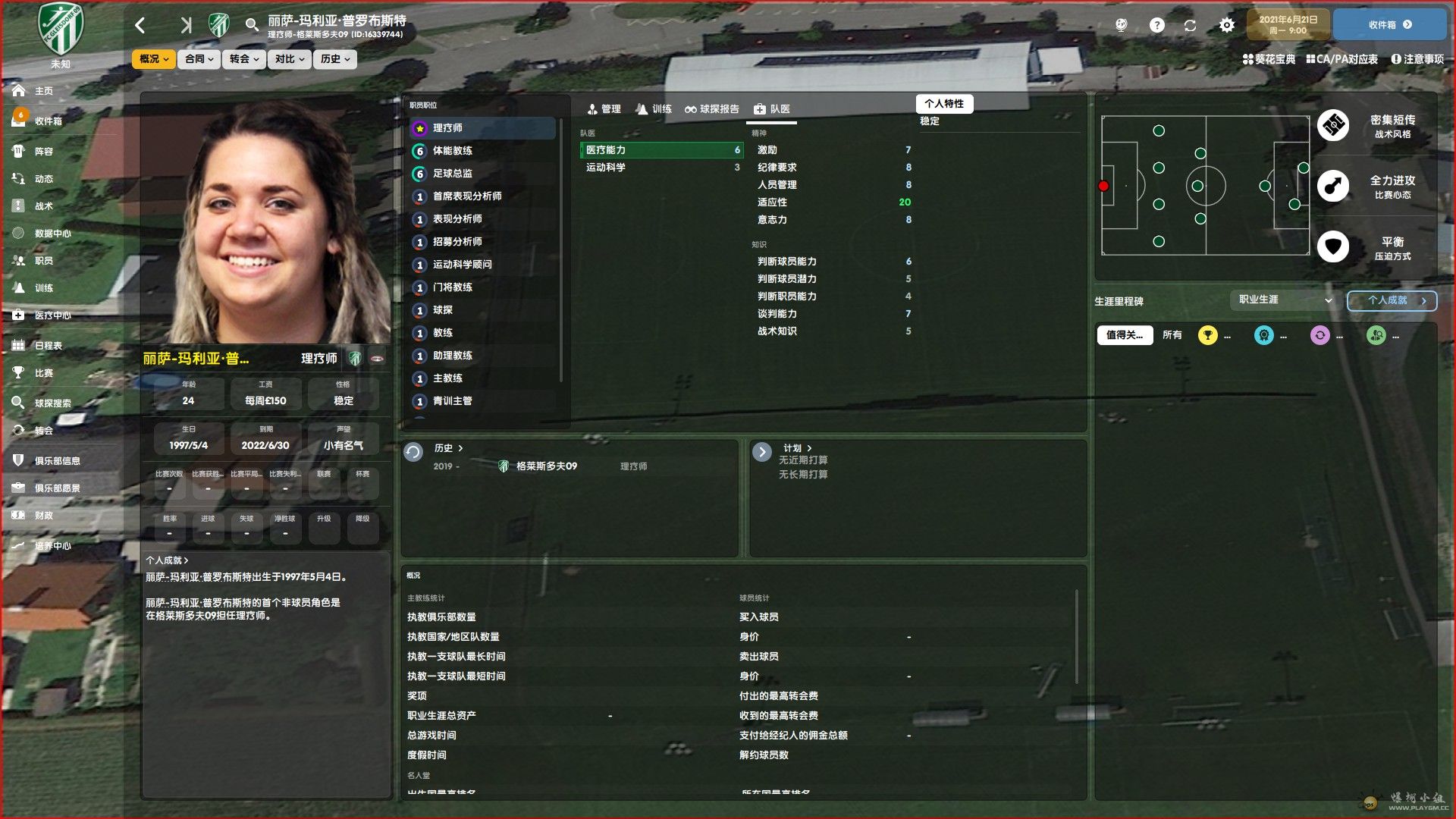Screen dimensions: 1456x819
Task: Click the help question mark icon
Action: (1156, 25)
